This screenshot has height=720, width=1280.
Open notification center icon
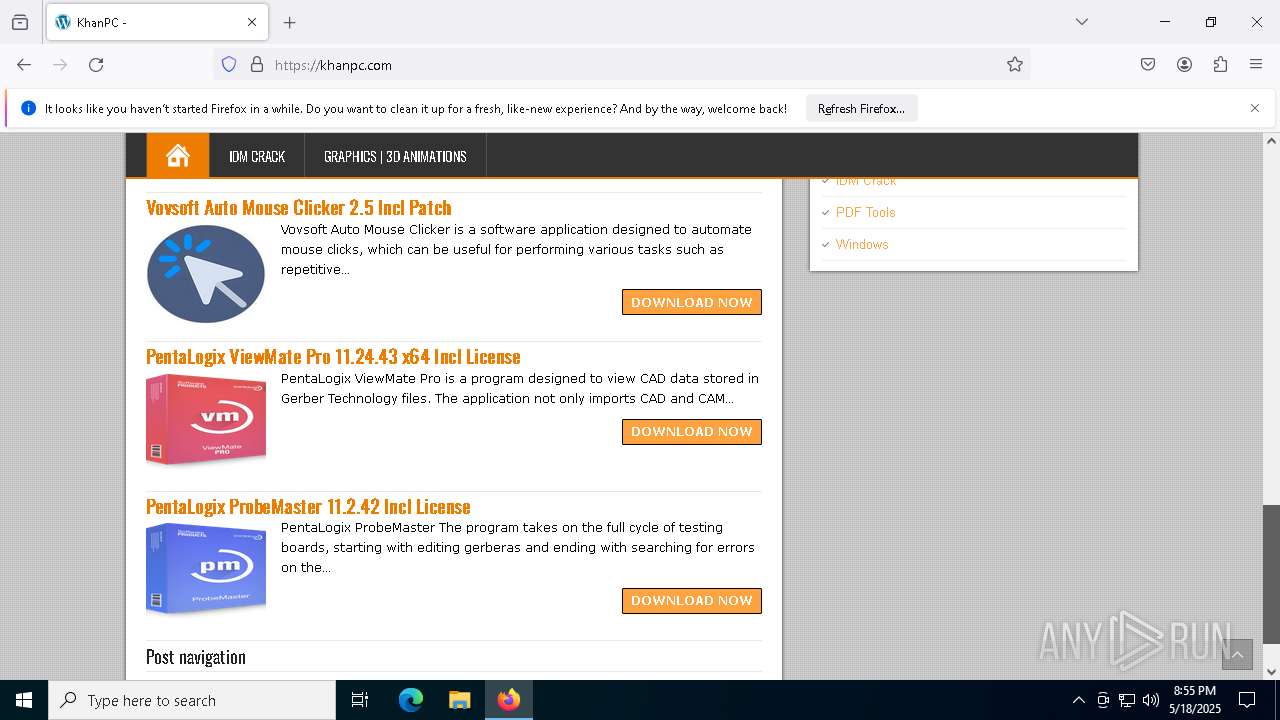click(x=1247, y=700)
